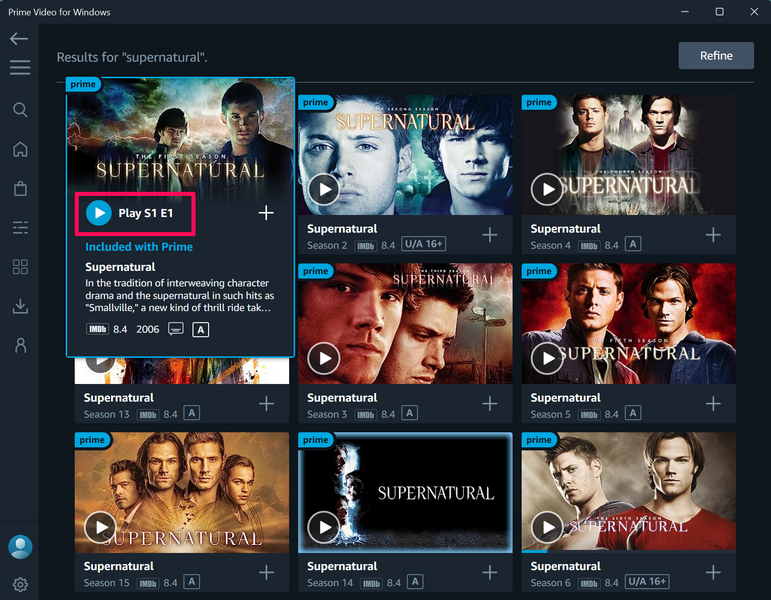Open Categories grid icon in the sidebar
The width and height of the screenshot is (771, 600).
[x=20, y=267]
